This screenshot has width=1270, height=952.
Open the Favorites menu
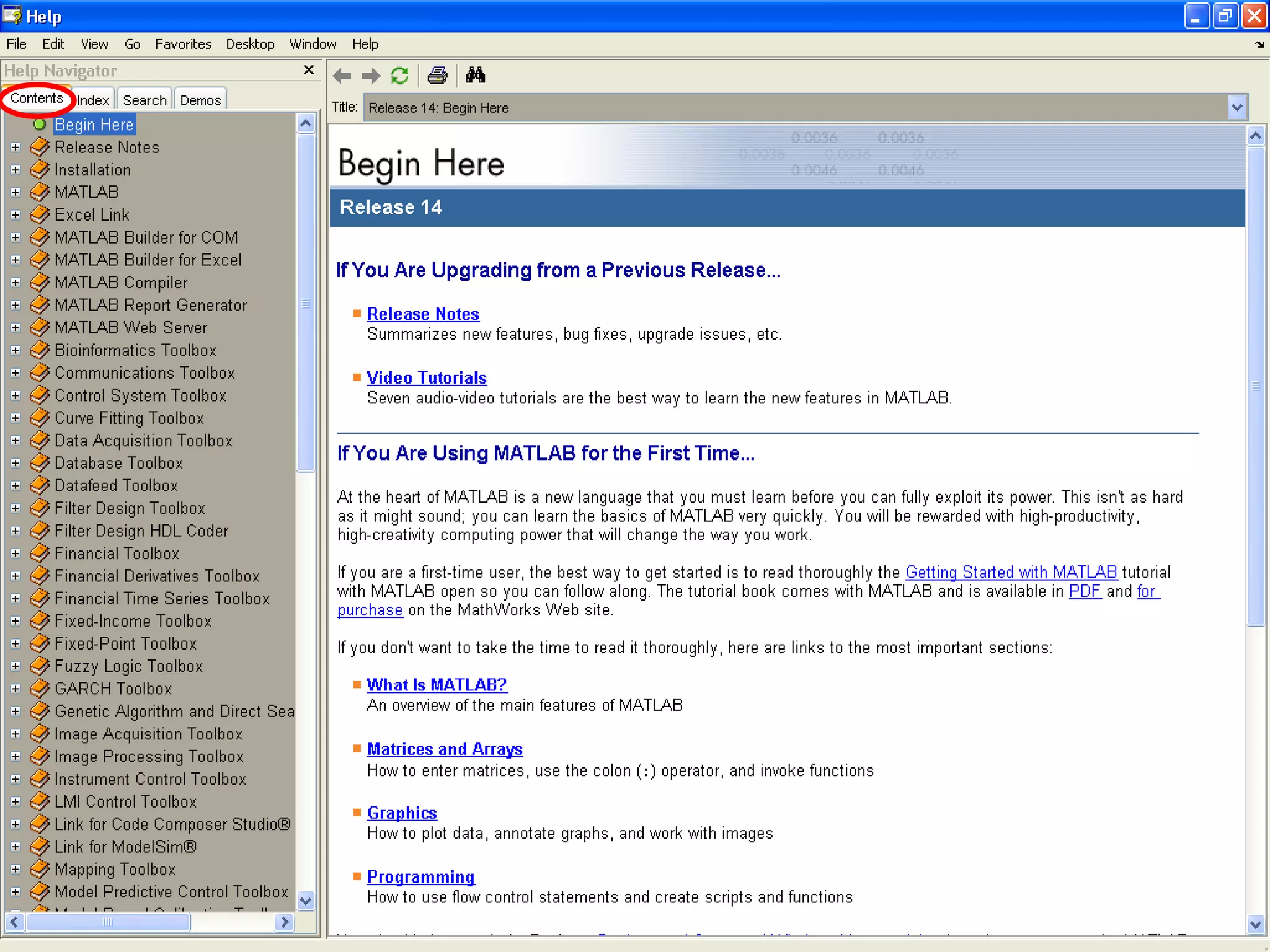pos(183,44)
